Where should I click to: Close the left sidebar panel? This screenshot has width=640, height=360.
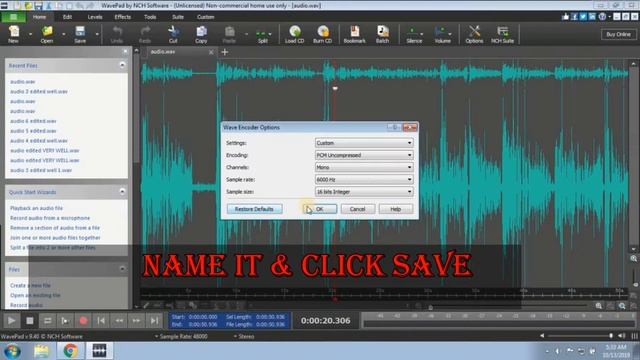point(125,51)
